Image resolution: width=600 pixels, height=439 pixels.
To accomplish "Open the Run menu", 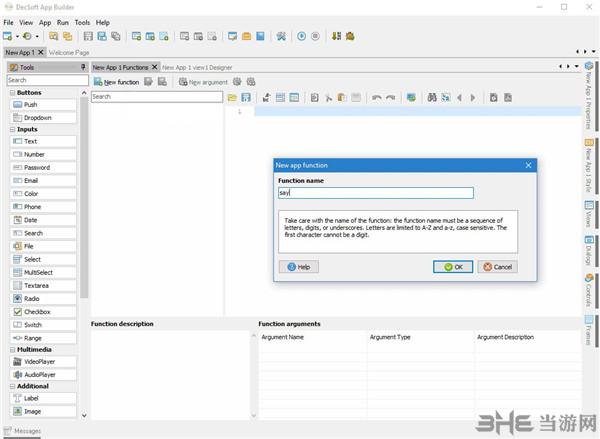I will pyautogui.click(x=63, y=21).
